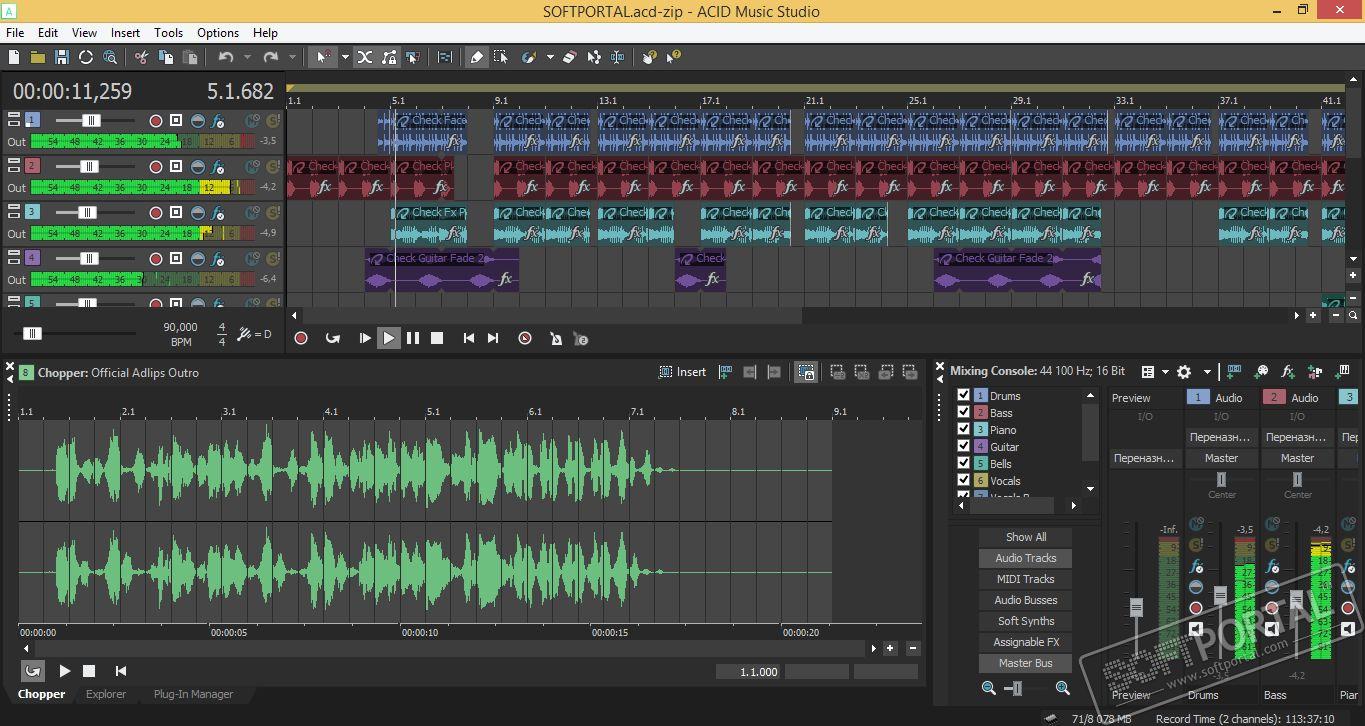Click track 1 volume slider handle
The image size is (1365, 726).
(91, 120)
